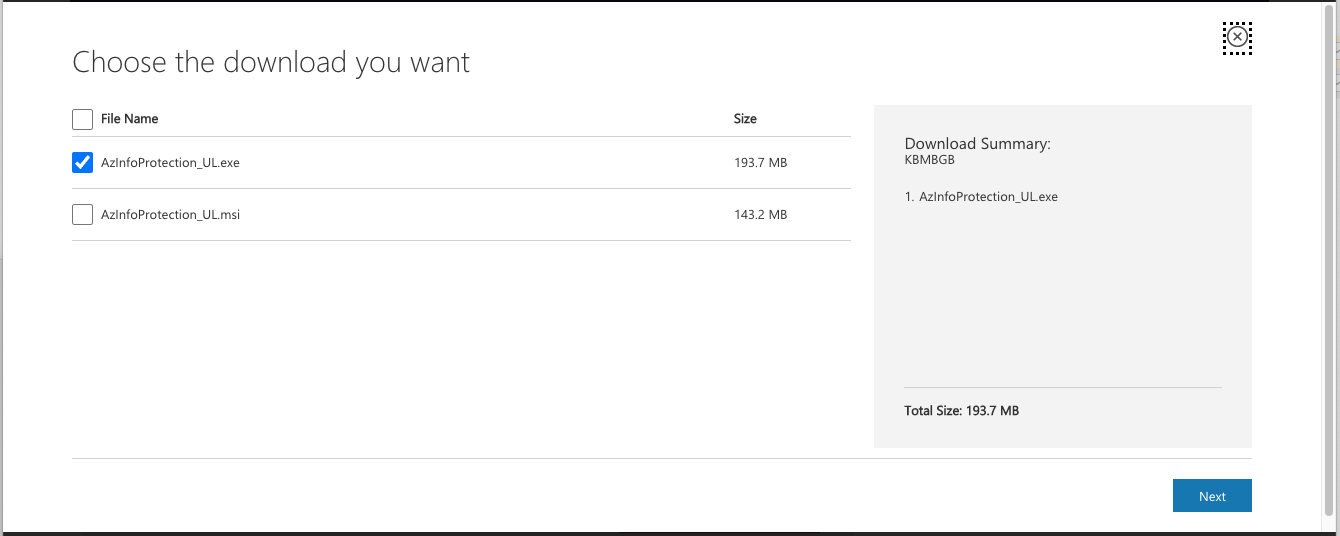
Task: Click the 193.7 MB size in the exe row
Action: (x=760, y=163)
